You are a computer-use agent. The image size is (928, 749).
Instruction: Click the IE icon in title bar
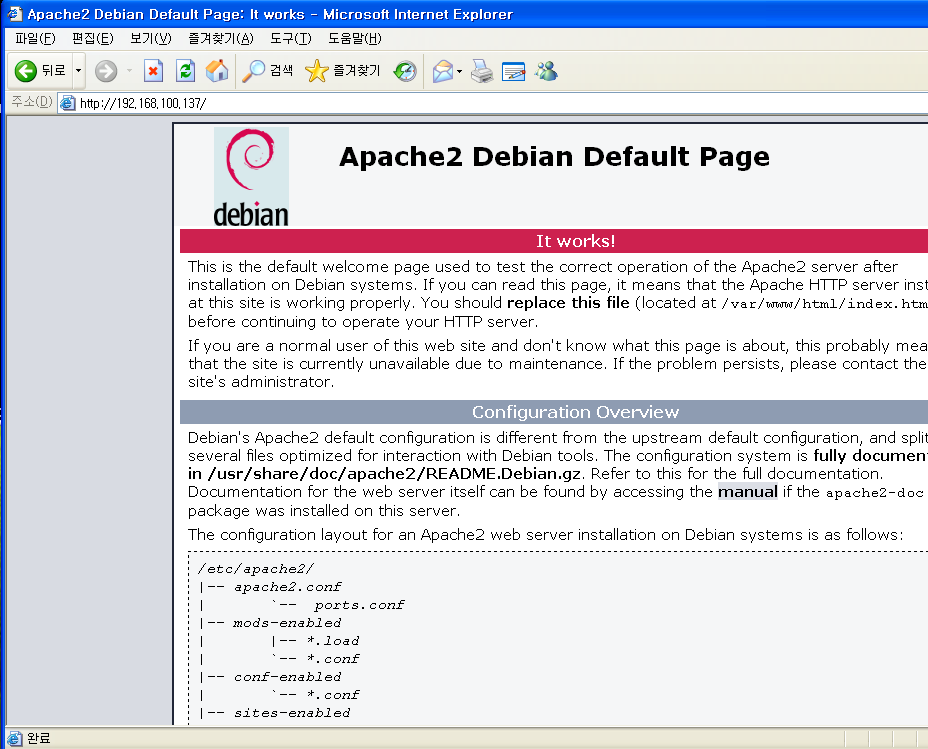pyautogui.click(x=14, y=14)
